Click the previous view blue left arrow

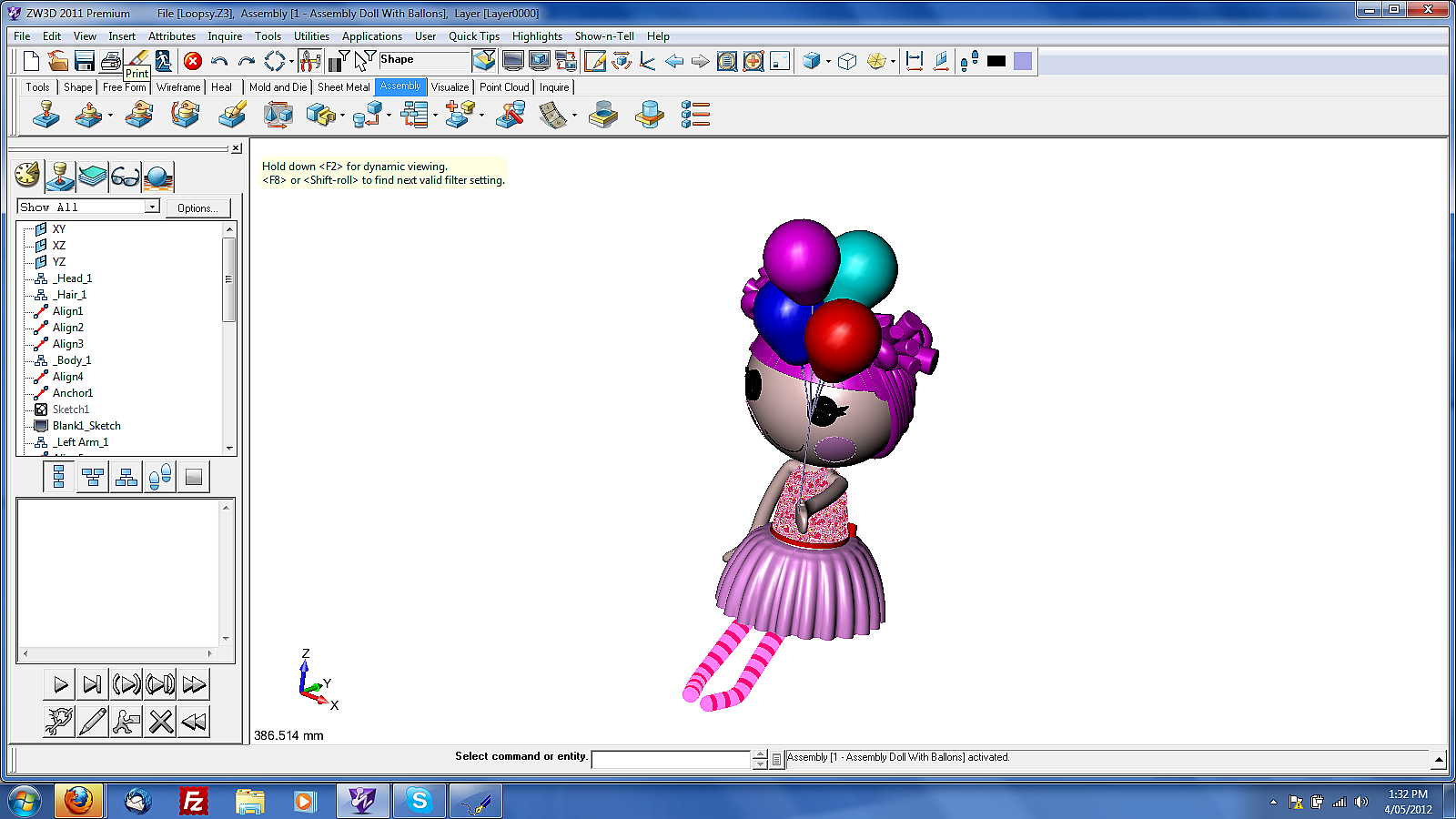coord(674,61)
